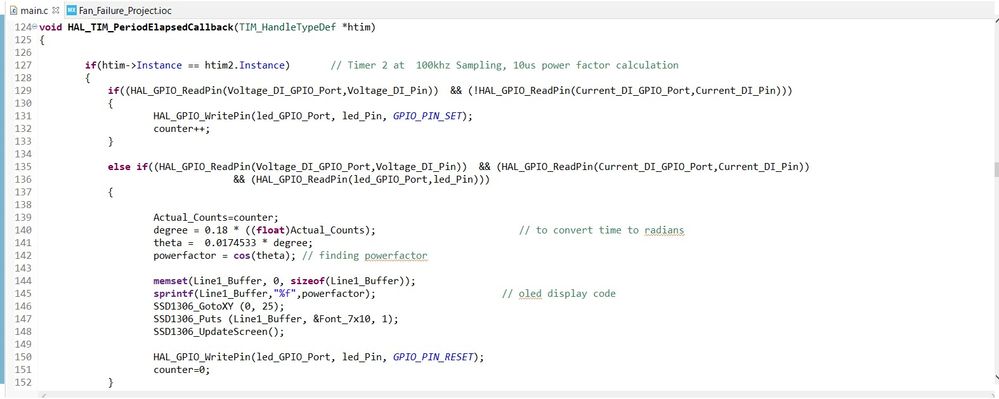The image size is (999, 399).
Task: Click the counter++; statement
Action: pyautogui.click(x=182, y=129)
